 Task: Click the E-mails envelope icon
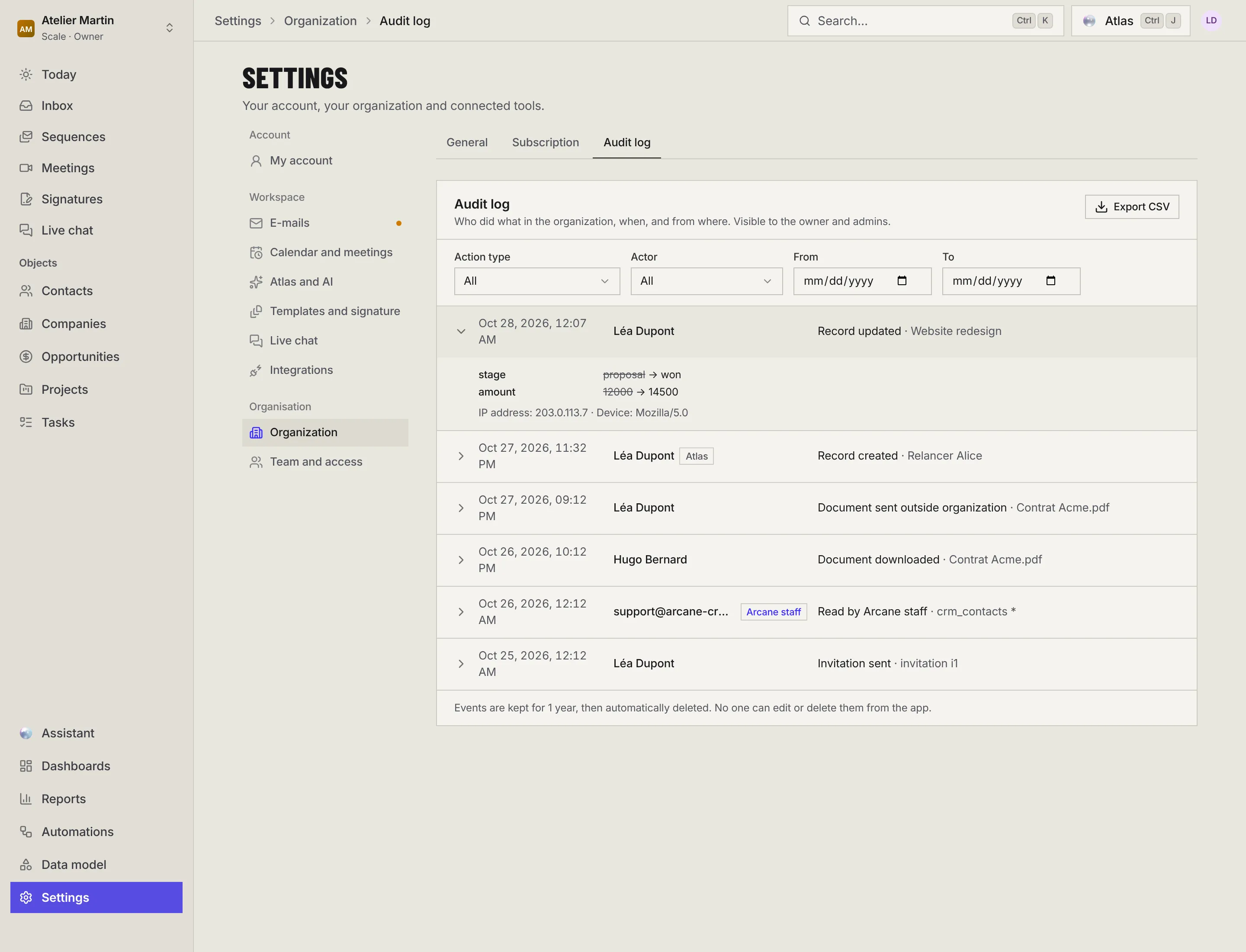[256, 223]
